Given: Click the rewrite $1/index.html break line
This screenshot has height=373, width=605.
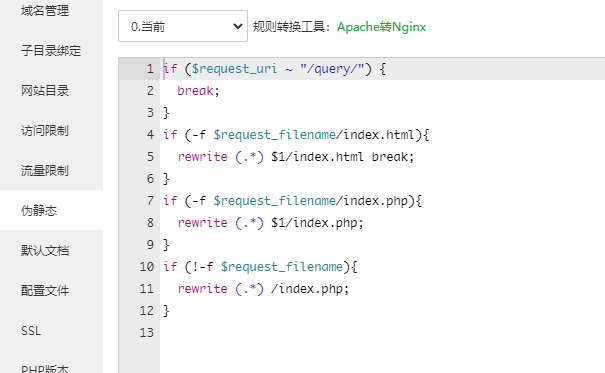Looking at the screenshot, I should pos(296,157).
